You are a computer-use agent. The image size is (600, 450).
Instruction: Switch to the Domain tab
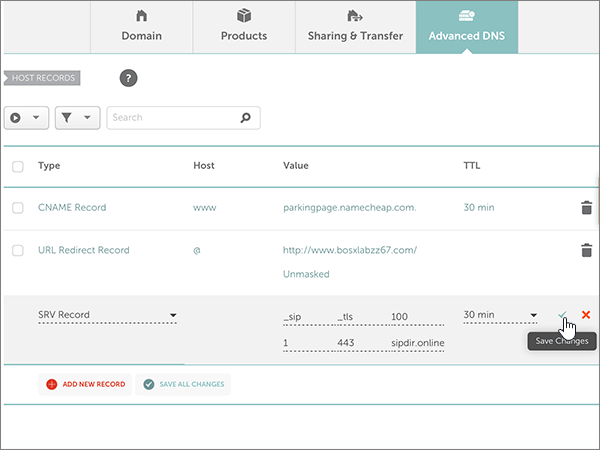pyautogui.click(x=141, y=26)
